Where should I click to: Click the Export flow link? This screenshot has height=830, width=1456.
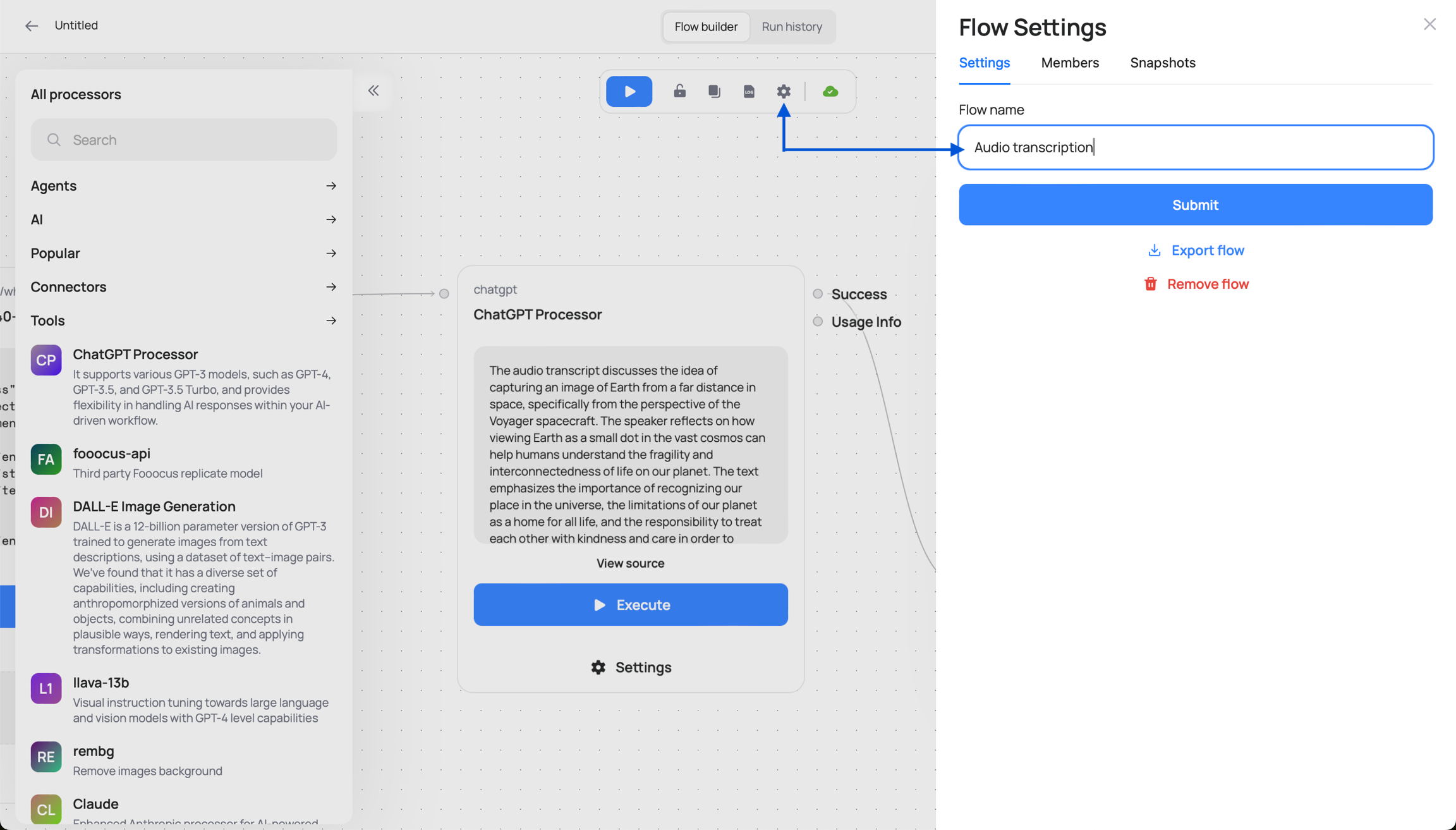pyautogui.click(x=1195, y=250)
